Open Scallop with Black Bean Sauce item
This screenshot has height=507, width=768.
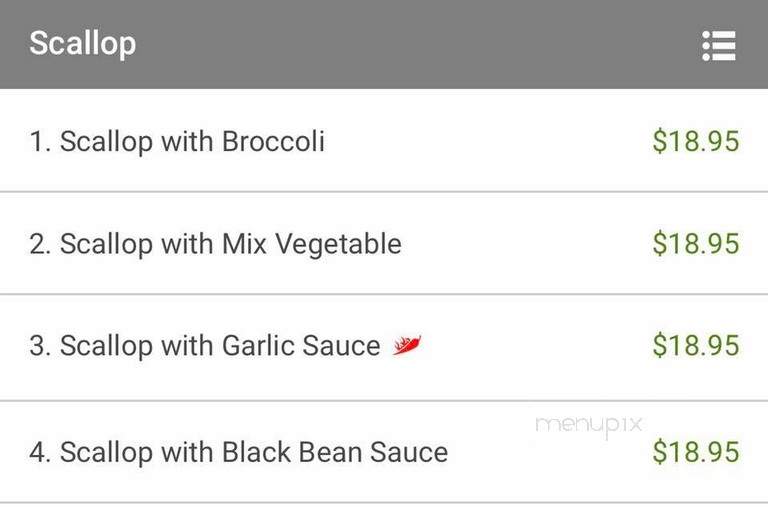(254, 452)
